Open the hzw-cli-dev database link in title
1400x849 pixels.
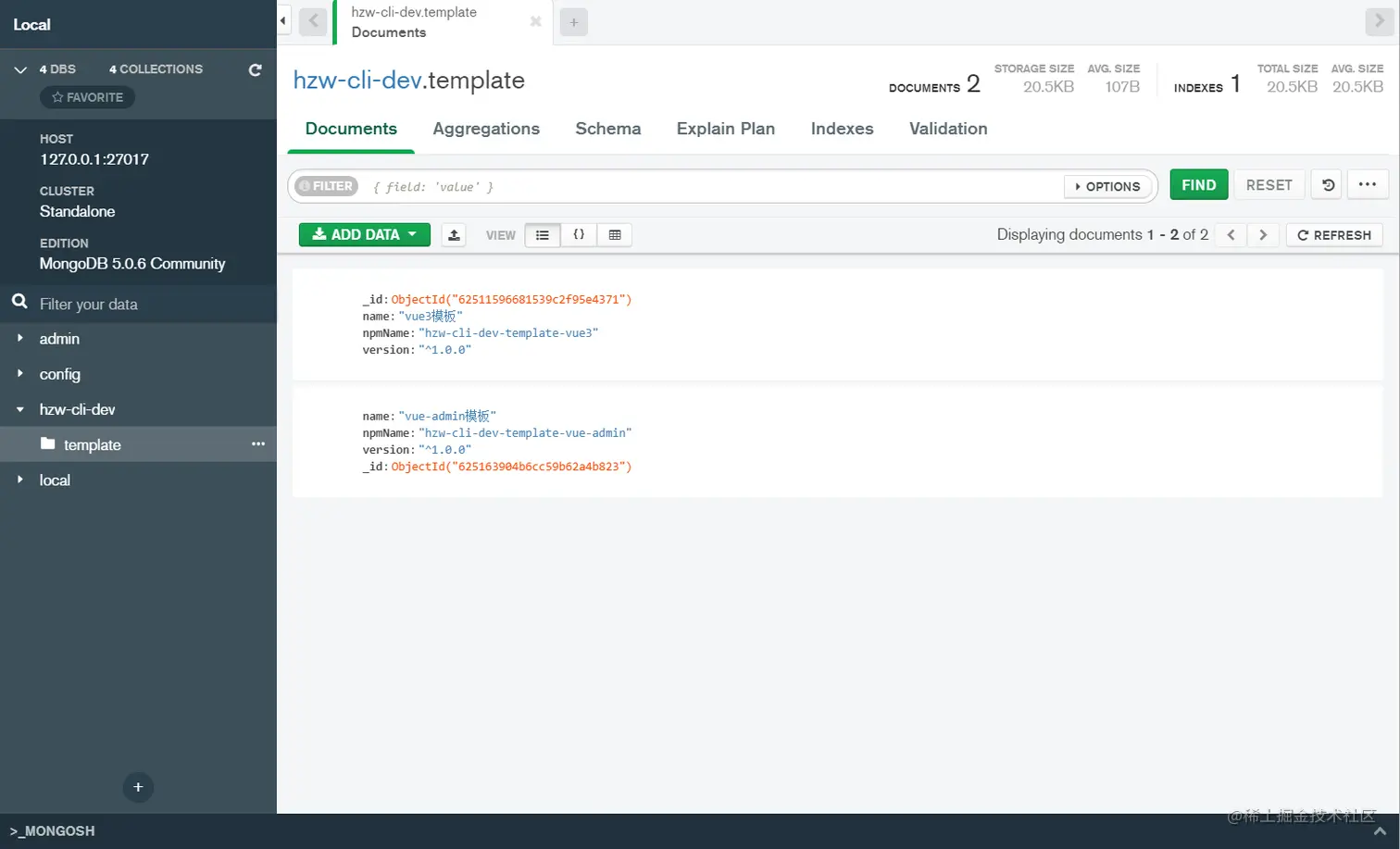[357, 81]
